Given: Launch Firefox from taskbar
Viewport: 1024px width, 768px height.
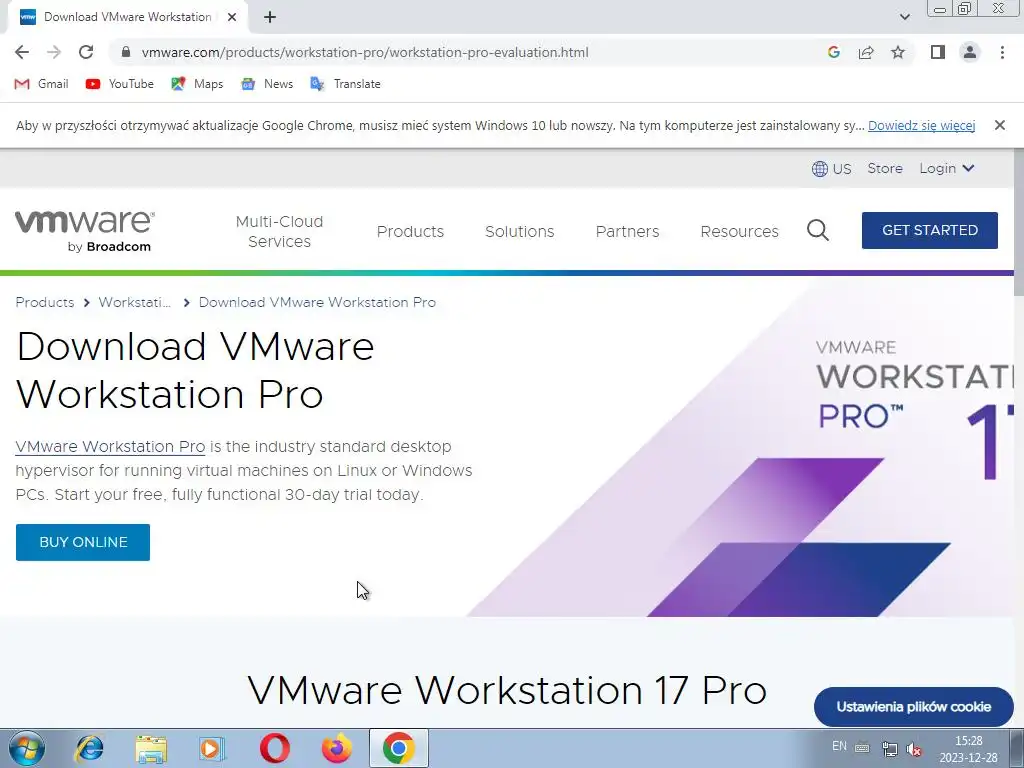Looking at the screenshot, I should point(336,748).
